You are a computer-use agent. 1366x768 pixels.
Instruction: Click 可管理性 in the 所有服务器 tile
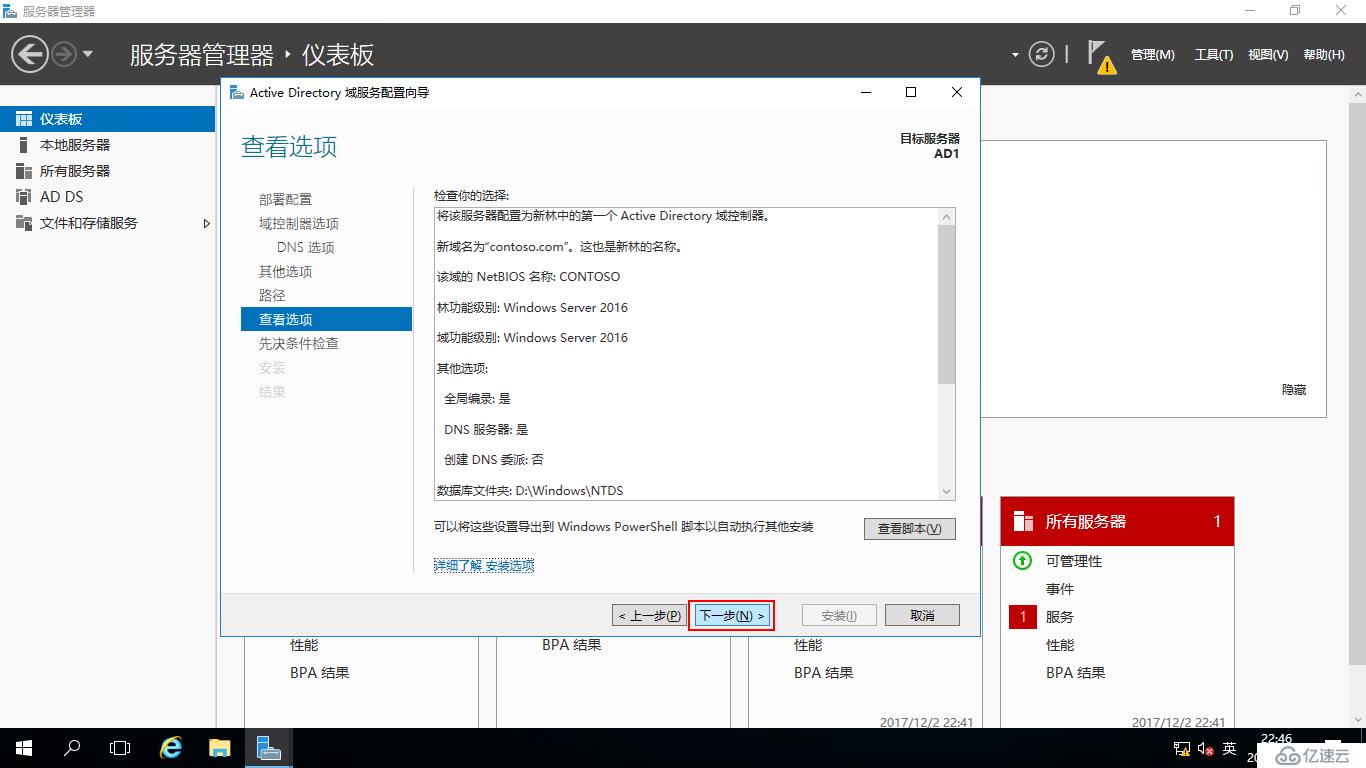pos(1074,561)
